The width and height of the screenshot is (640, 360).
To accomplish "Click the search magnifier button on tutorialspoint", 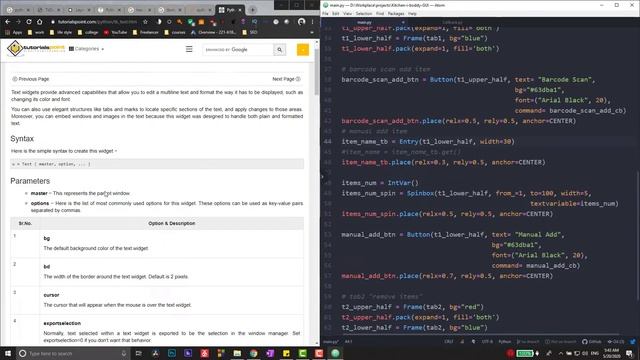I will coord(280,49).
